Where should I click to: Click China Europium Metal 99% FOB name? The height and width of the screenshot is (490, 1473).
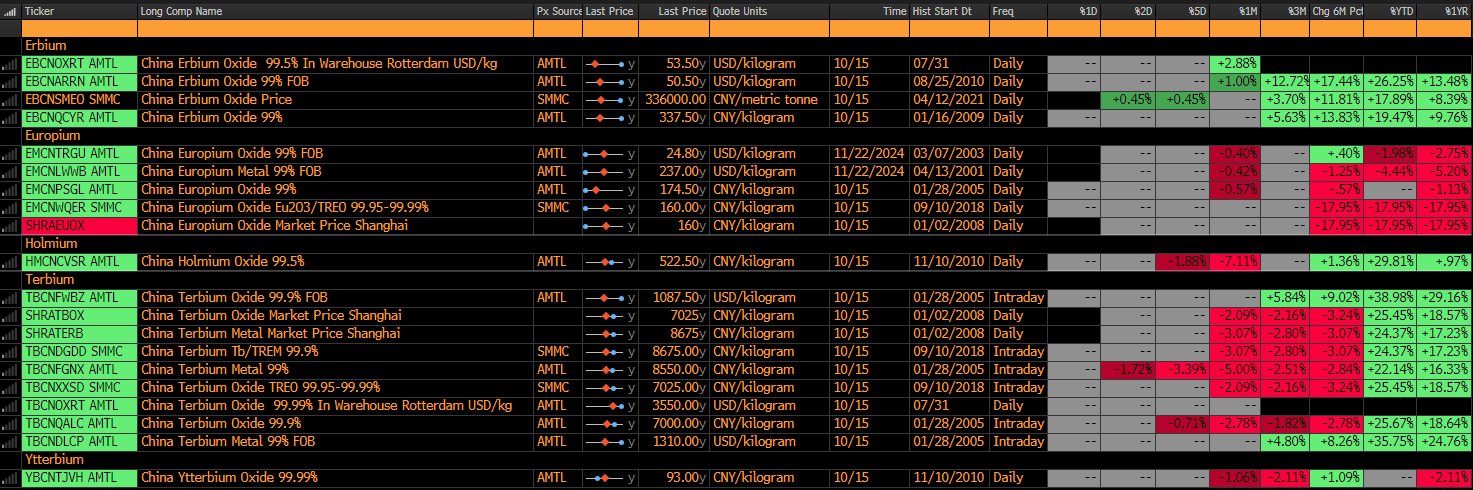[231, 172]
